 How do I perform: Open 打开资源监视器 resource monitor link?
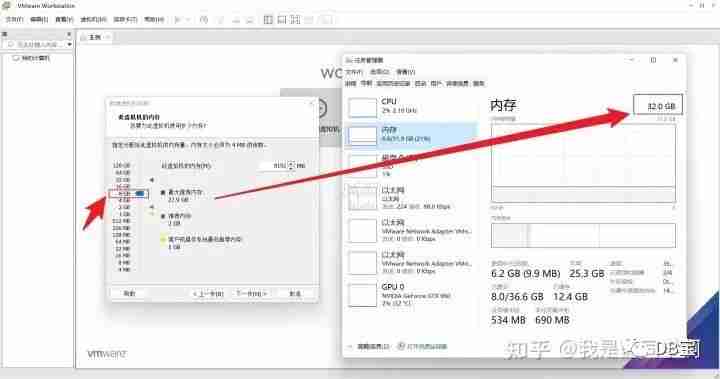click(426, 346)
